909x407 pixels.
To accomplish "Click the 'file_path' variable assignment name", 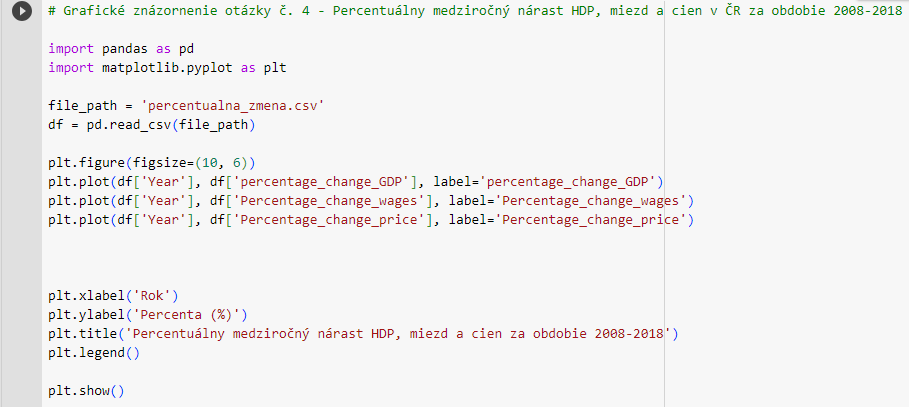I will pos(83,105).
